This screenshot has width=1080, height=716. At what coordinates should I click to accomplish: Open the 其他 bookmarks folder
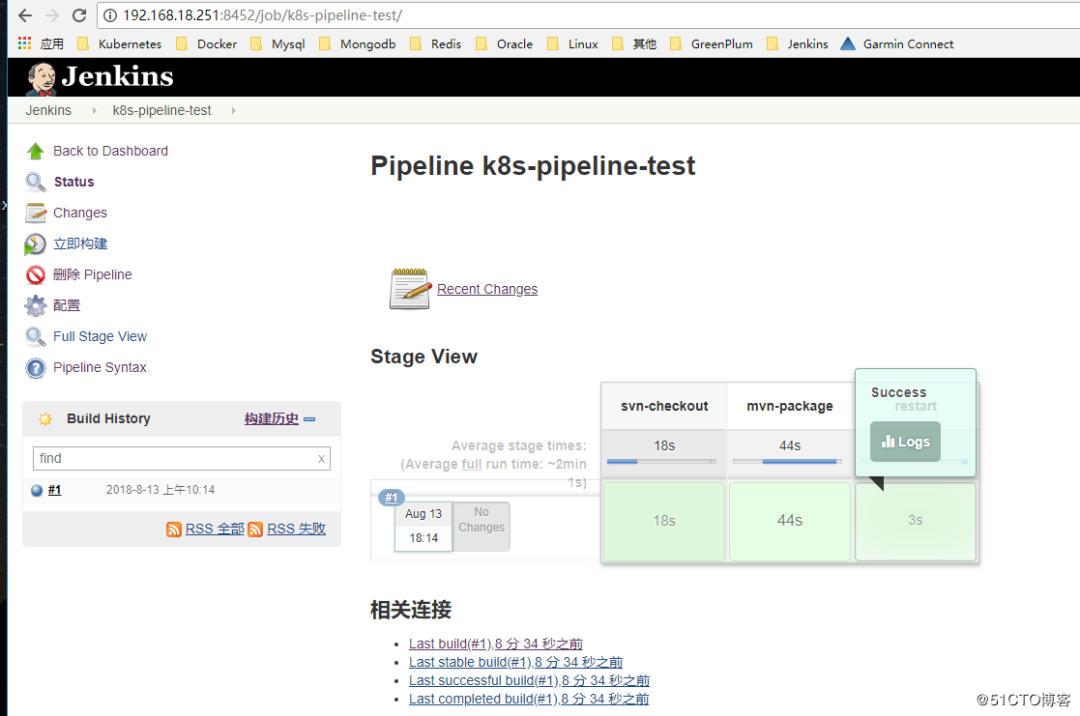pos(641,44)
